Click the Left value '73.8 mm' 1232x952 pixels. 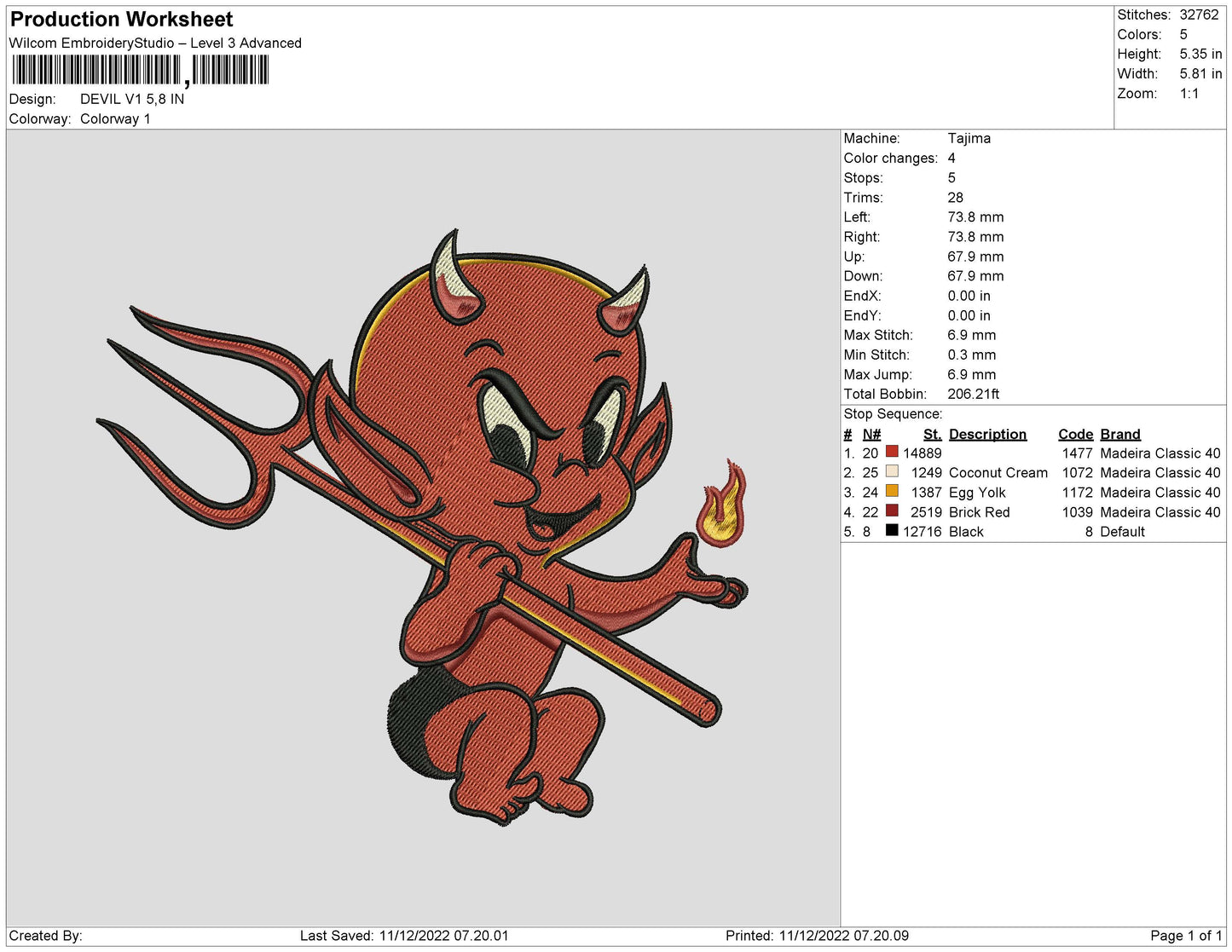click(x=975, y=217)
